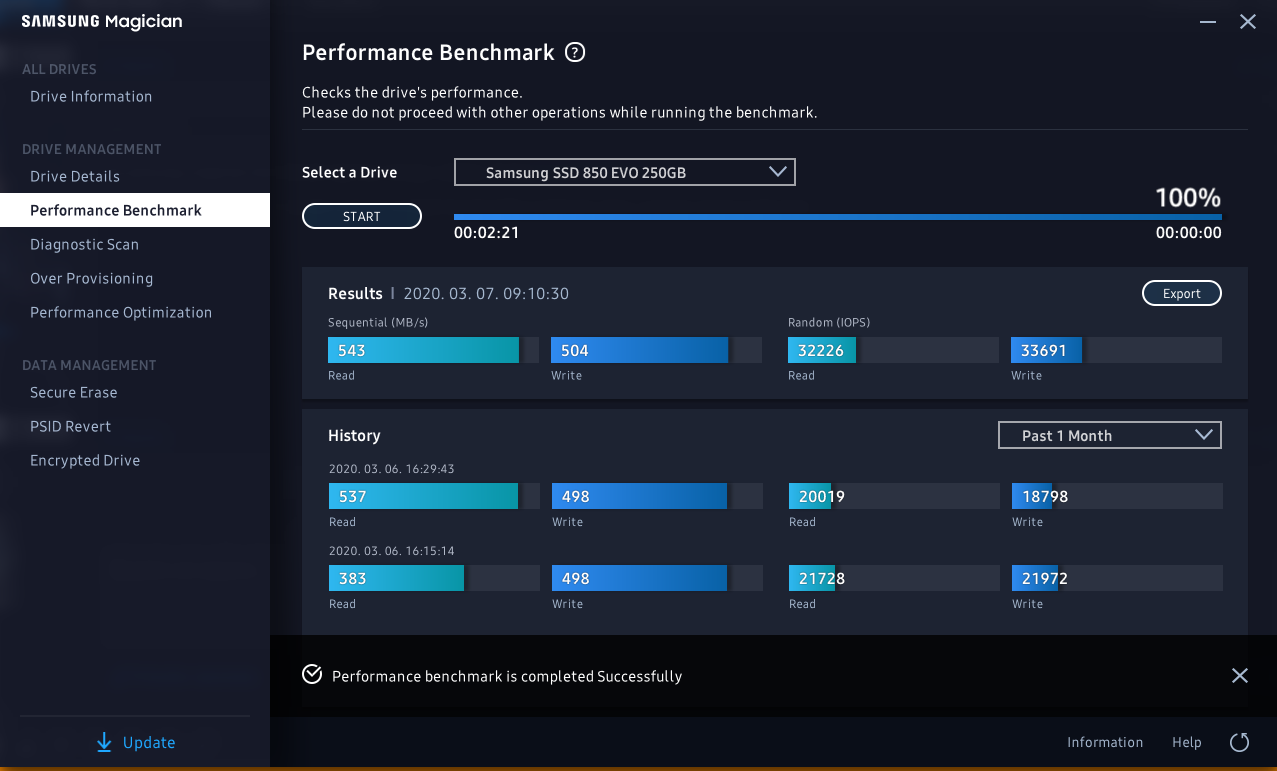Click the refresh icon next to Help
Viewport: 1277px width, 771px height.
(1239, 742)
